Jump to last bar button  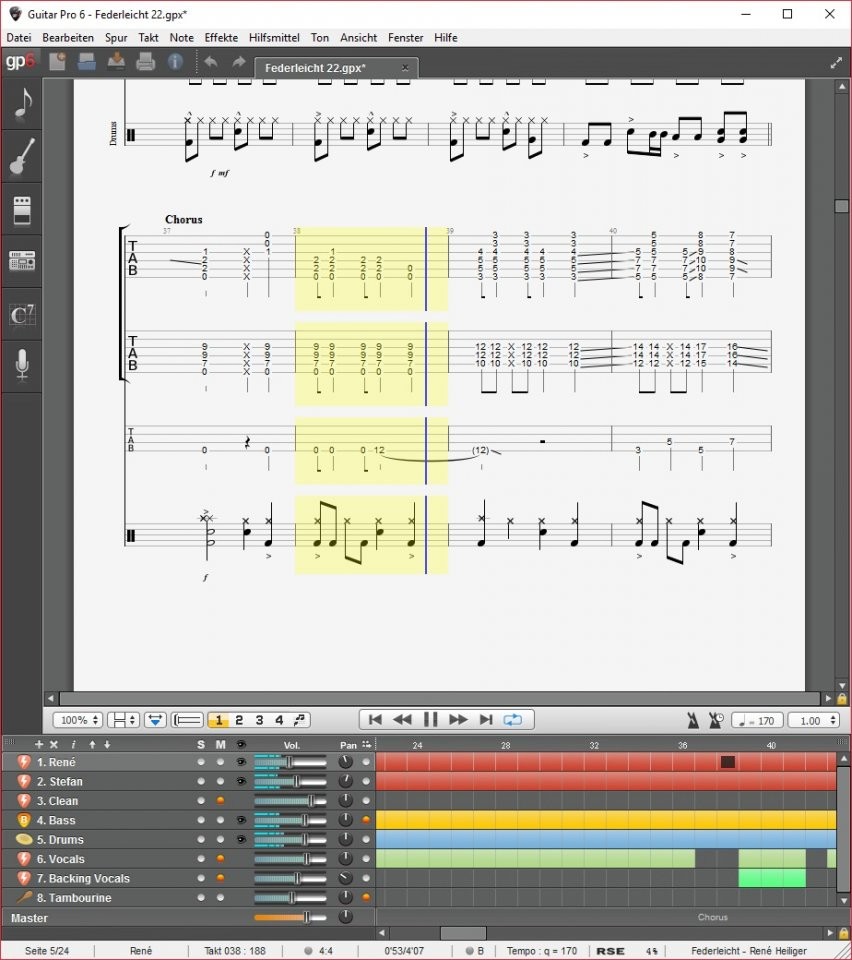coord(485,720)
